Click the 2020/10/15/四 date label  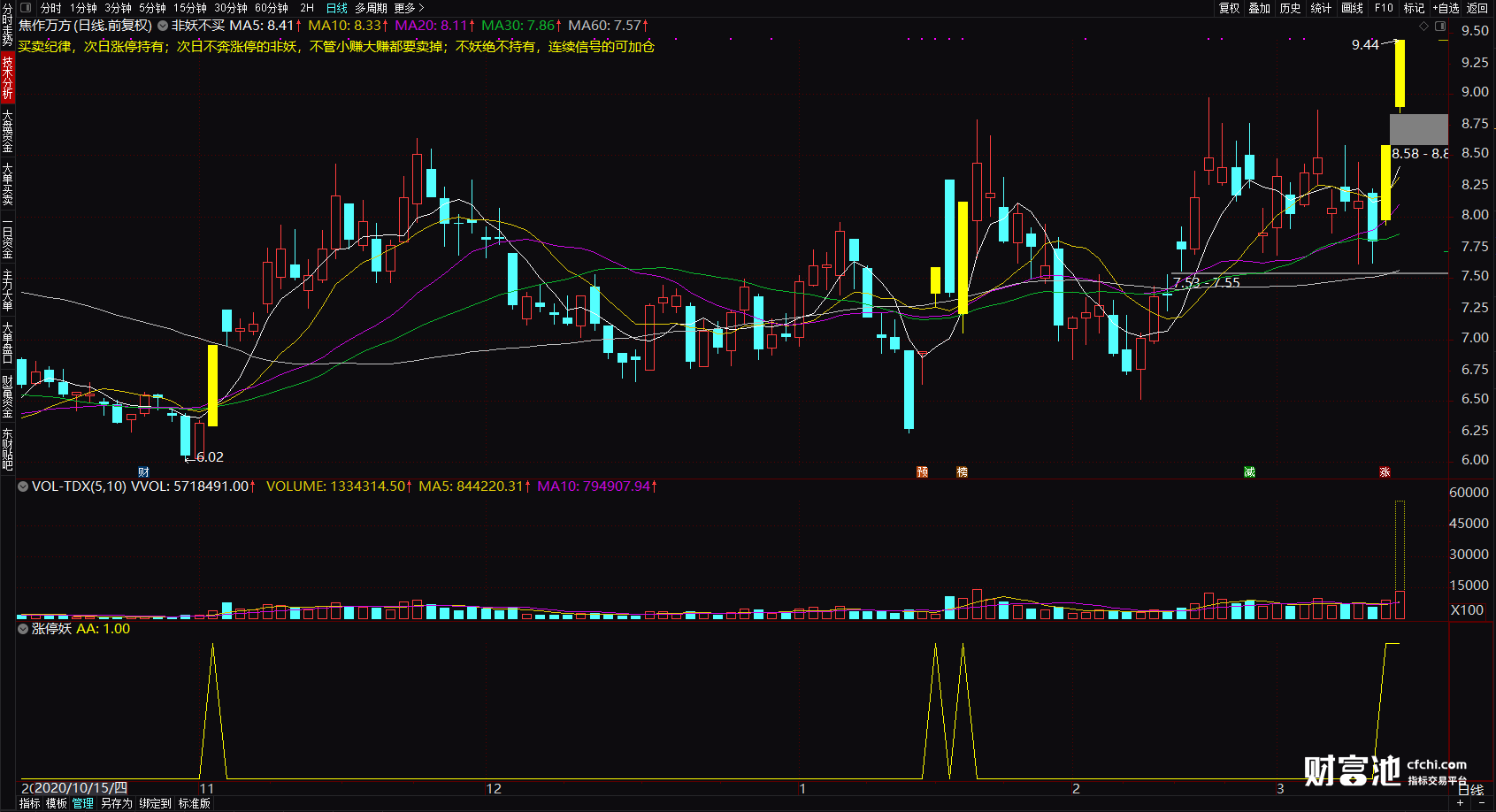(x=80, y=788)
